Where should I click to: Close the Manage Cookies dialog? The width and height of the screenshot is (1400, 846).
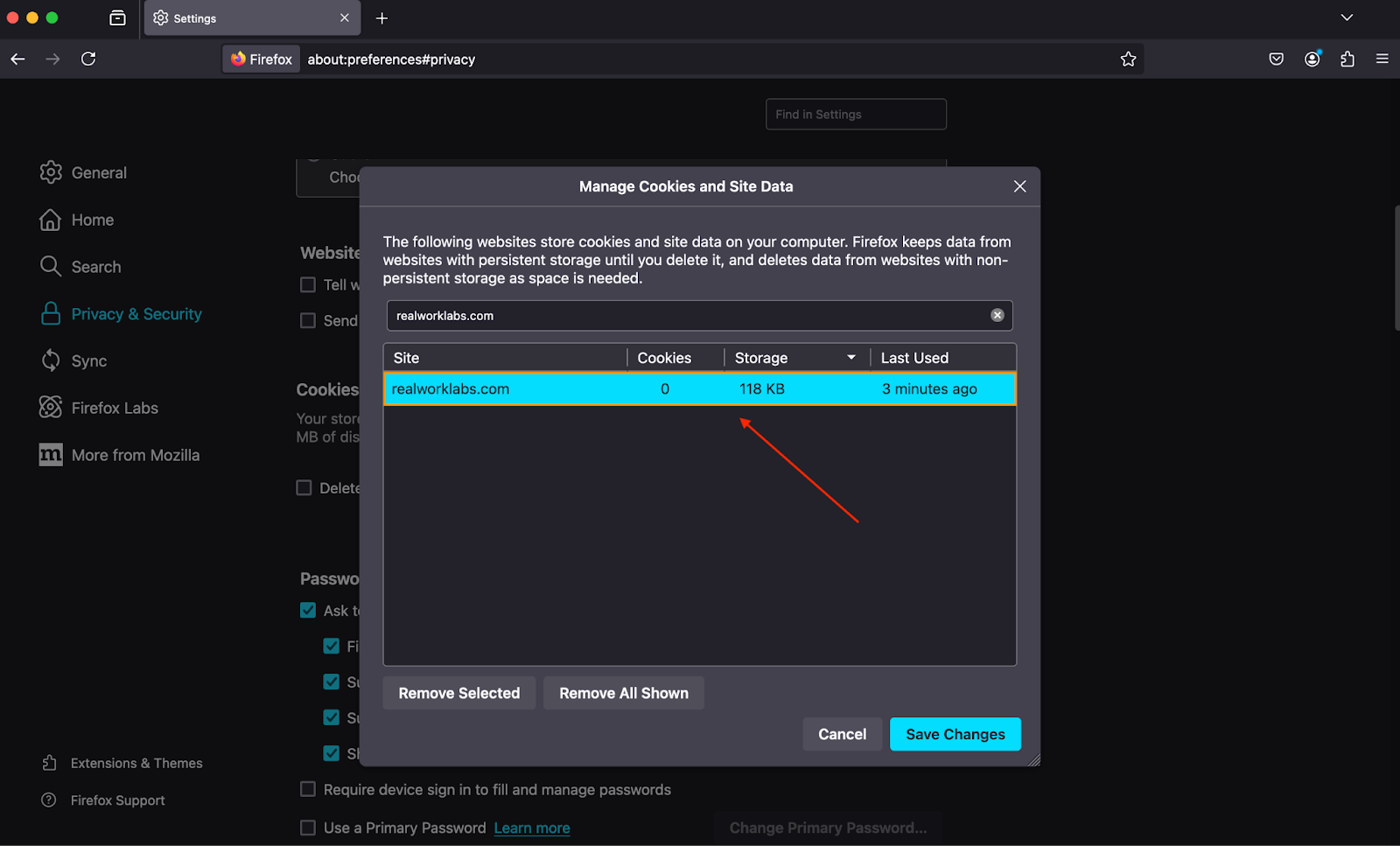pyautogui.click(x=1019, y=186)
